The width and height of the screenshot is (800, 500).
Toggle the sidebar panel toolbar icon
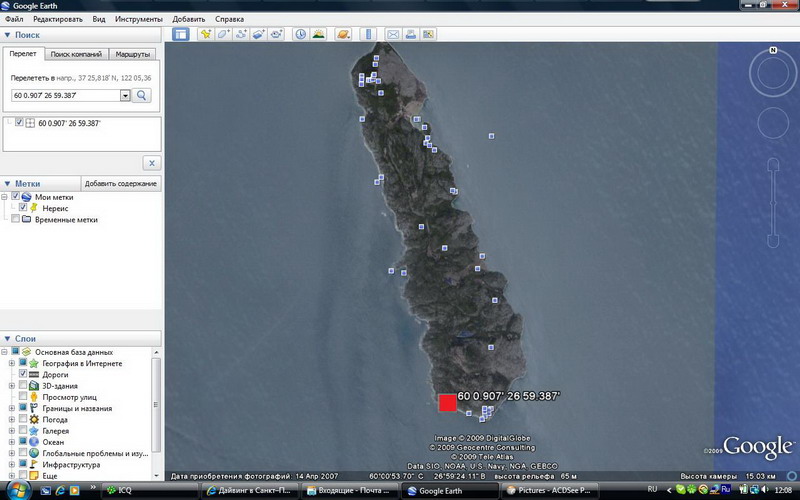[181, 34]
